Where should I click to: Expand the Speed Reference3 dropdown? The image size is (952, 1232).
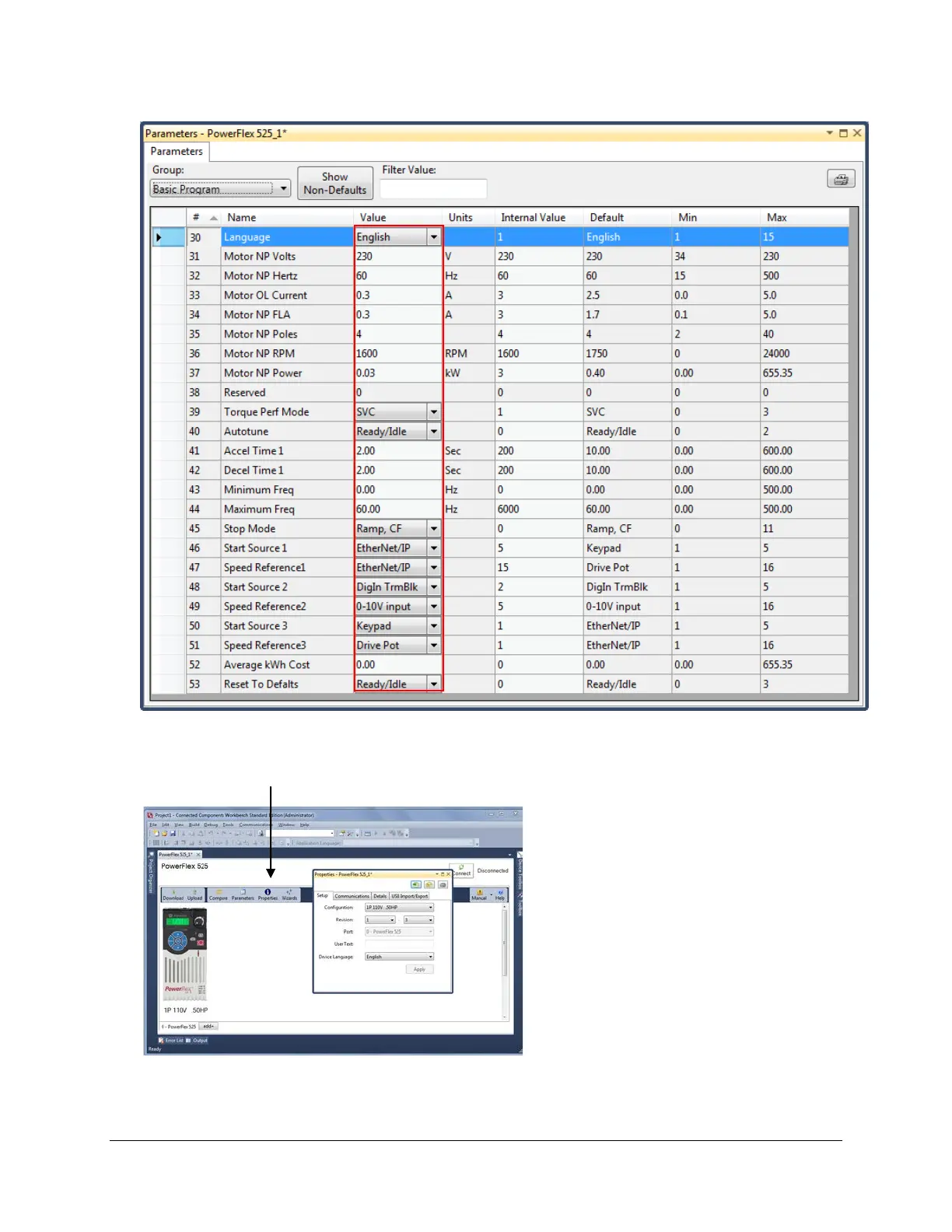434,646
